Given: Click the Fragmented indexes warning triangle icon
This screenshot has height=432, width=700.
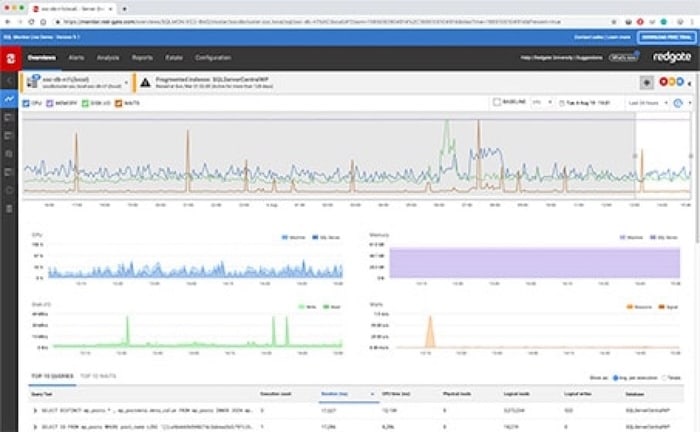Looking at the screenshot, I should [145, 83].
